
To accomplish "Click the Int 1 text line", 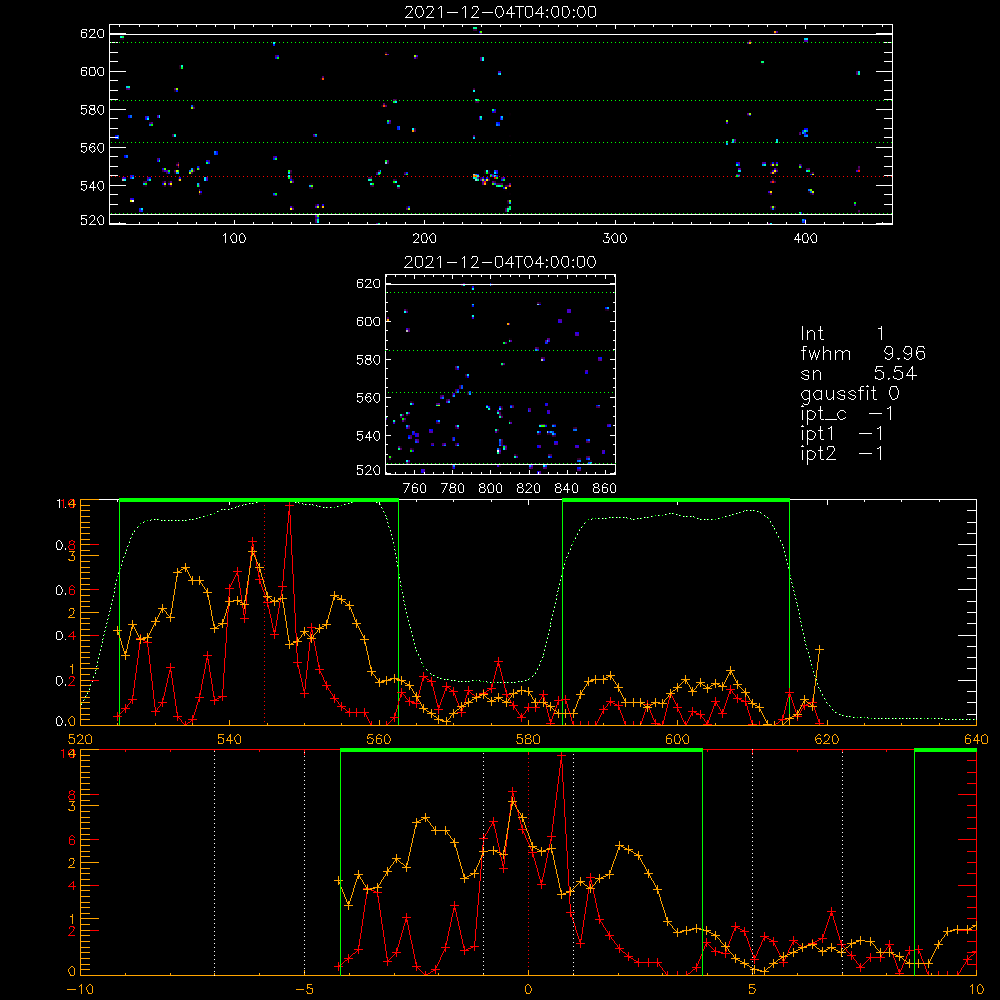I will [842, 334].
